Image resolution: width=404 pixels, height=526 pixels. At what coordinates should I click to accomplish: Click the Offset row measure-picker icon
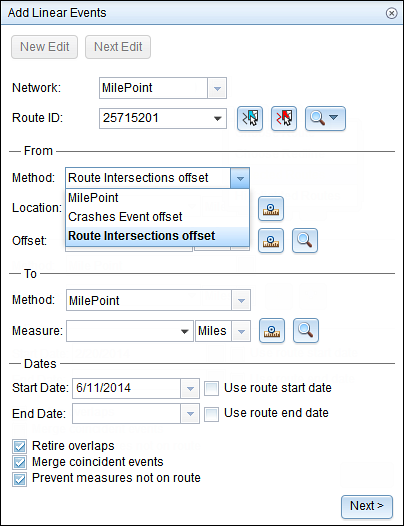(271, 241)
